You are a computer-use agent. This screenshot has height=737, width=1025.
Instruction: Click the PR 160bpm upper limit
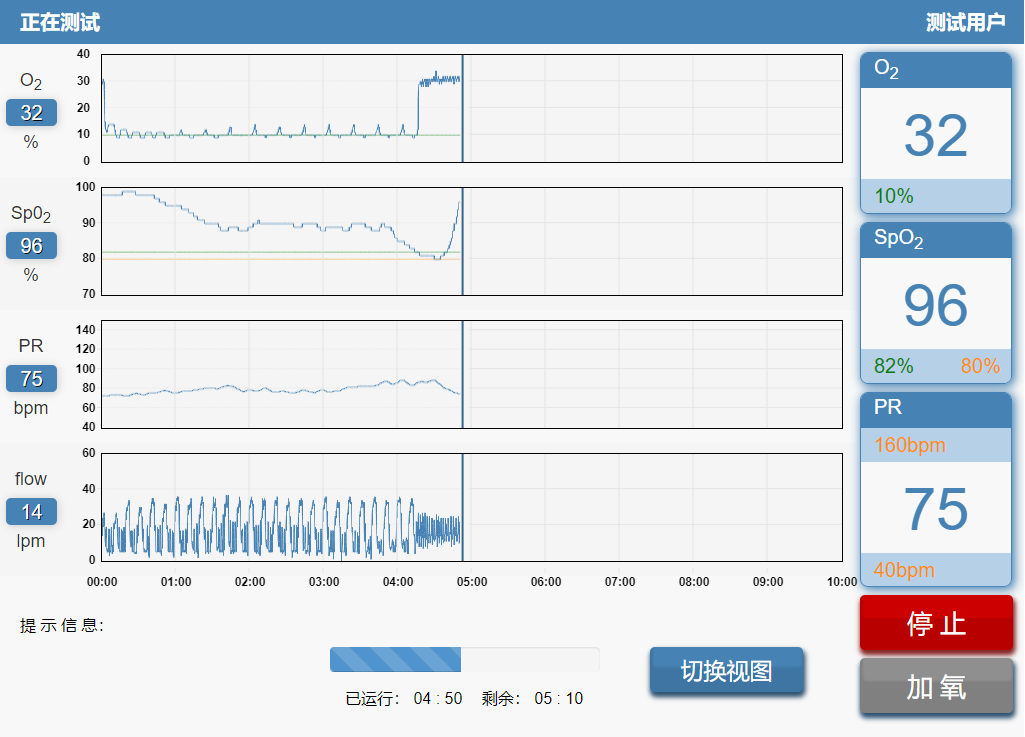coord(909,445)
